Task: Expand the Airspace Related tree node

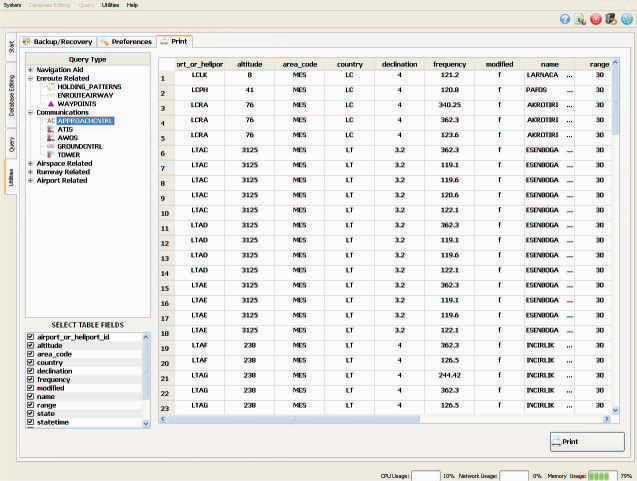Action: tap(30, 163)
